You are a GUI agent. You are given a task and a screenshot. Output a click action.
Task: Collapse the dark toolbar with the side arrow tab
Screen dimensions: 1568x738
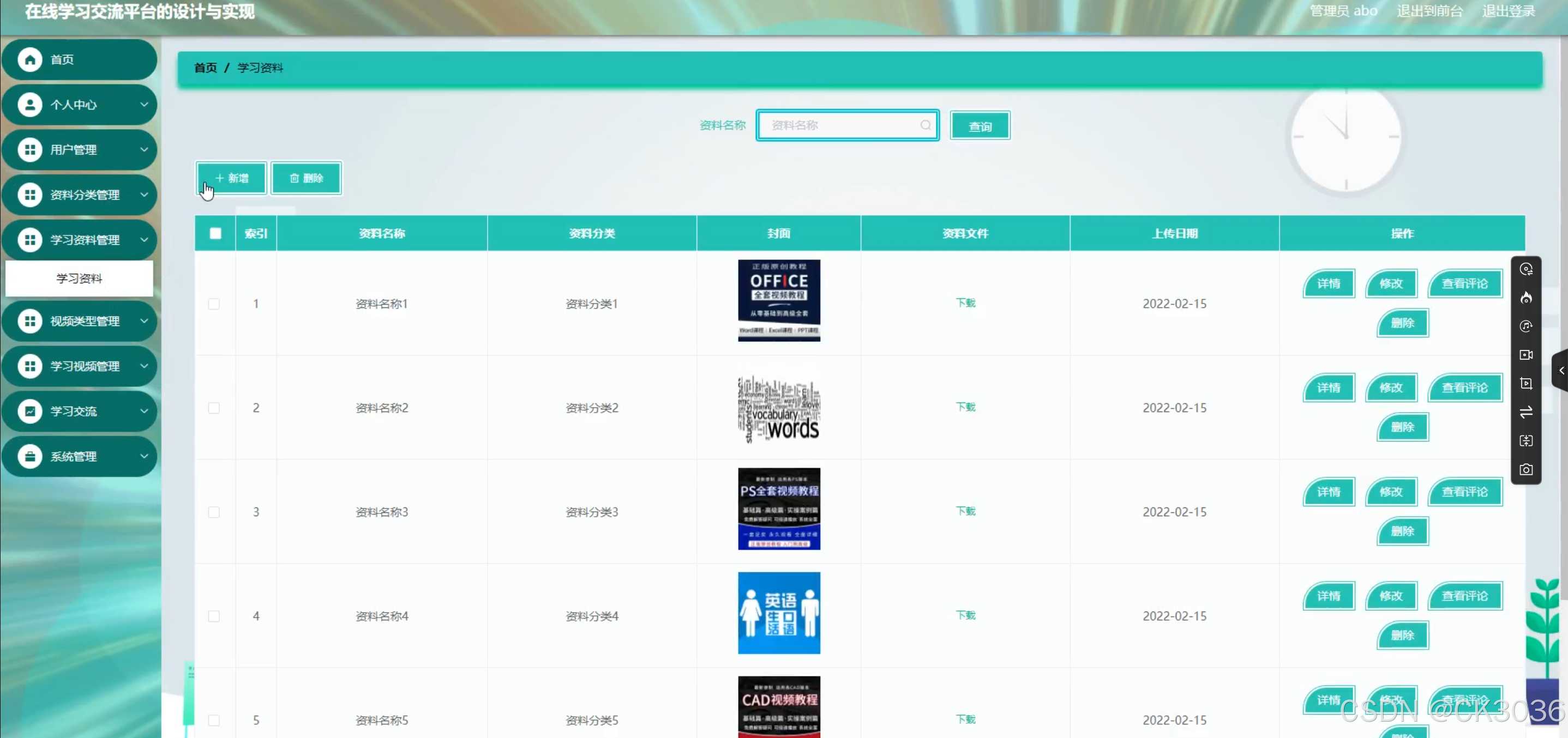1561,370
